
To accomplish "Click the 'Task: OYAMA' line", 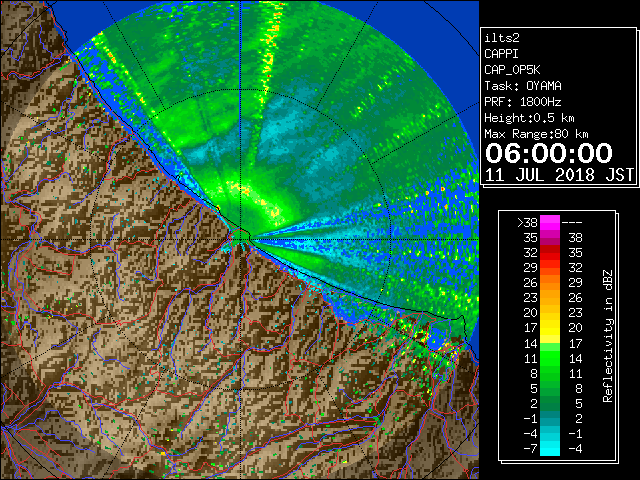I will [523, 86].
